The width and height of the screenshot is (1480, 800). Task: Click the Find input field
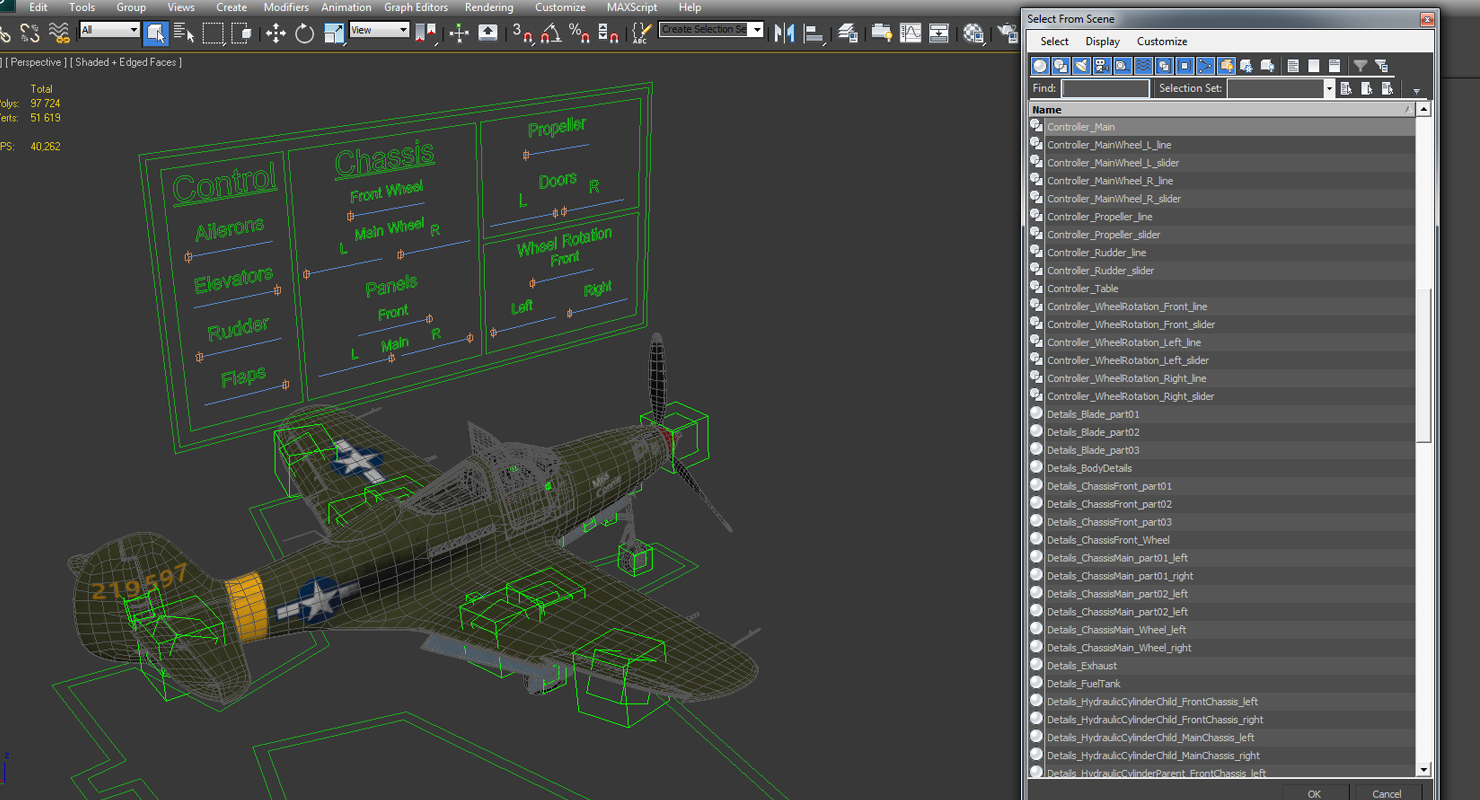point(1105,88)
